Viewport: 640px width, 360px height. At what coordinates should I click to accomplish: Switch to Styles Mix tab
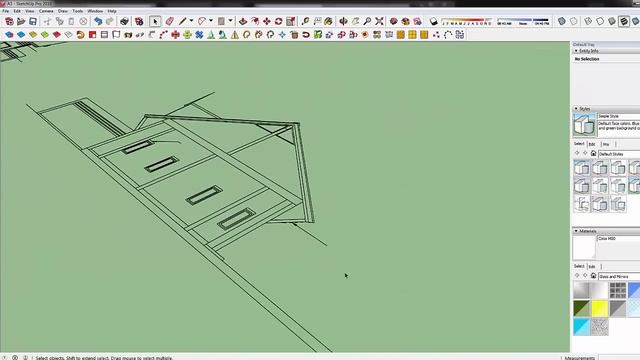click(x=606, y=144)
